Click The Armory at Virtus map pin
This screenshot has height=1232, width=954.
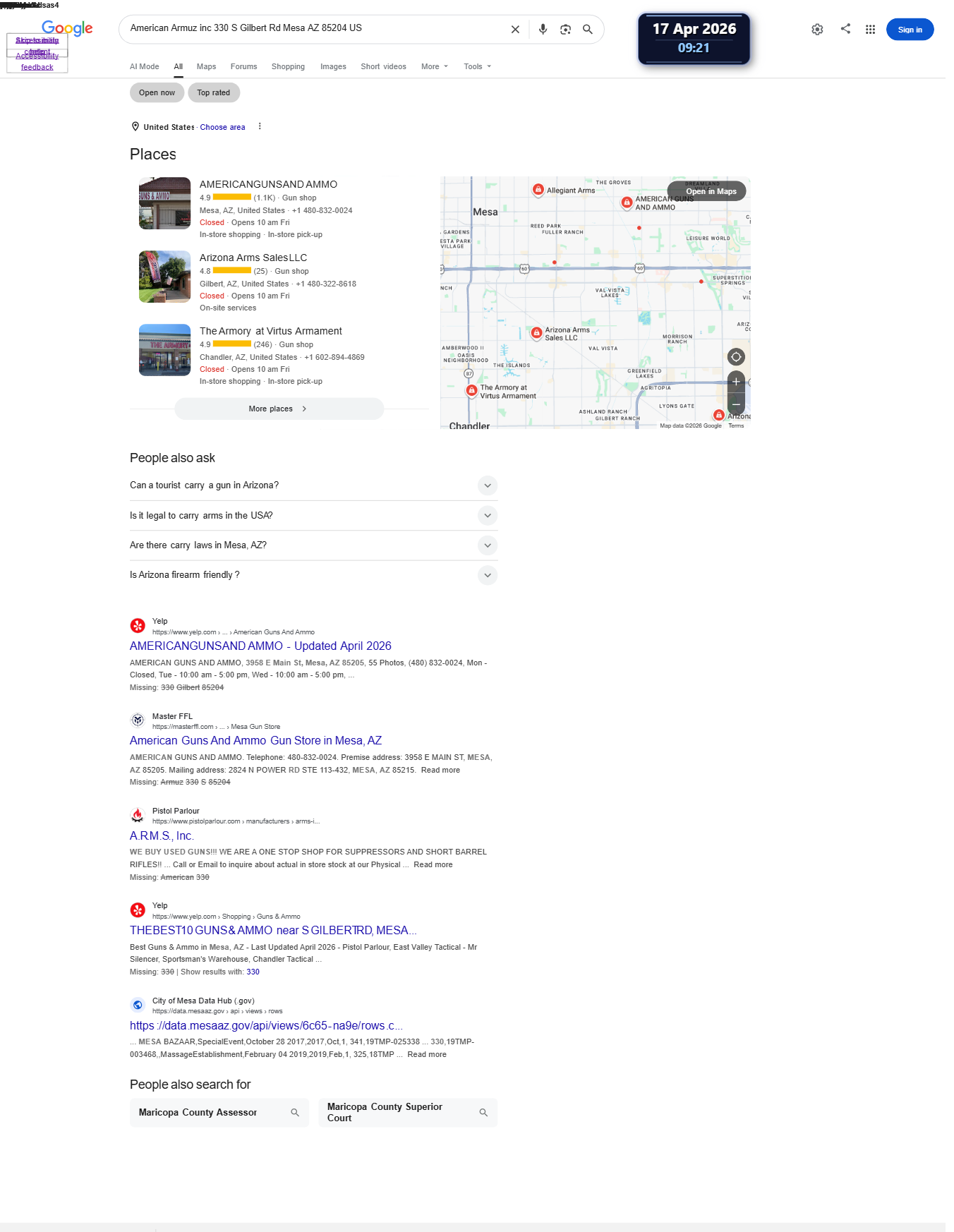pos(471,390)
